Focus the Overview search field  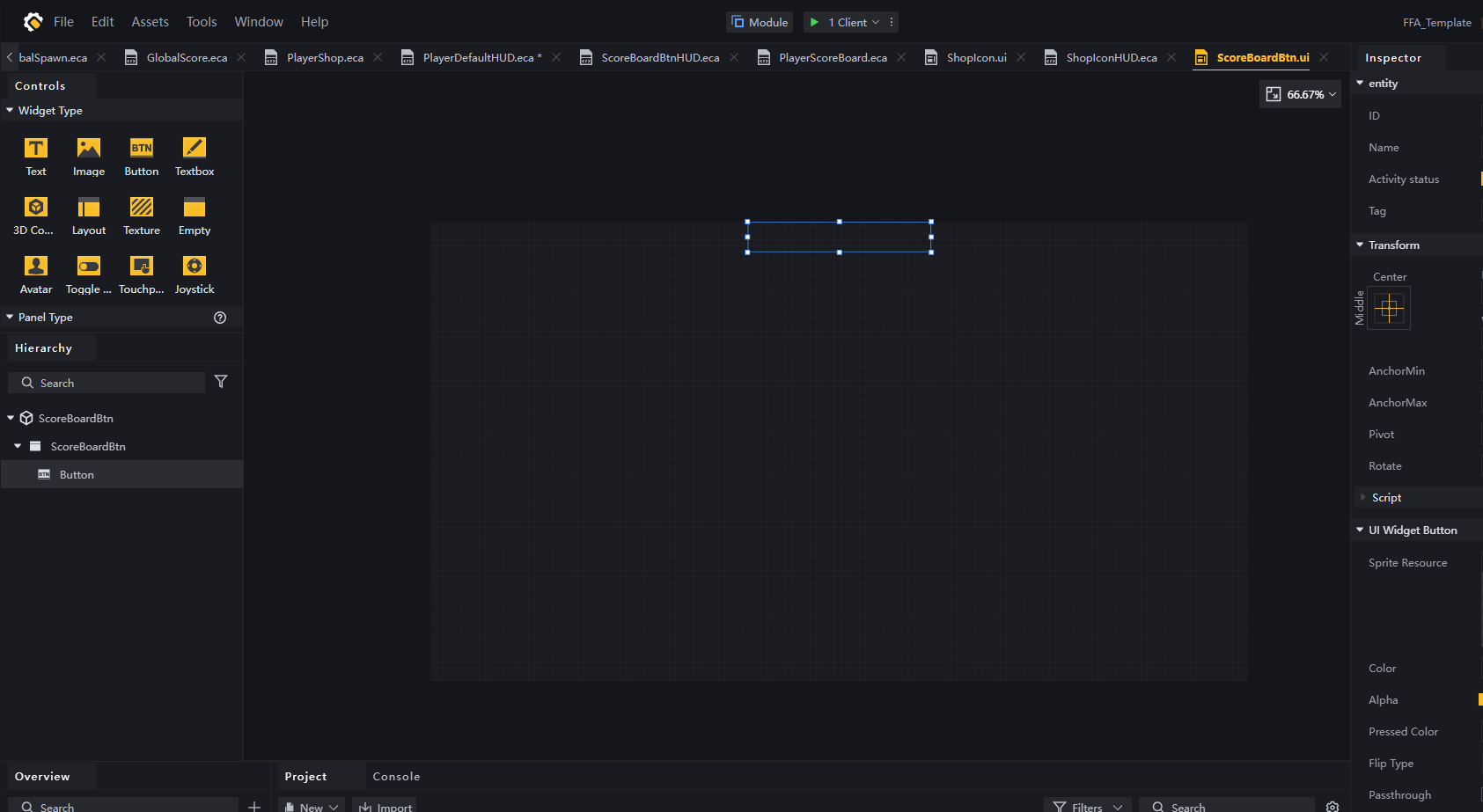coord(123,806)
